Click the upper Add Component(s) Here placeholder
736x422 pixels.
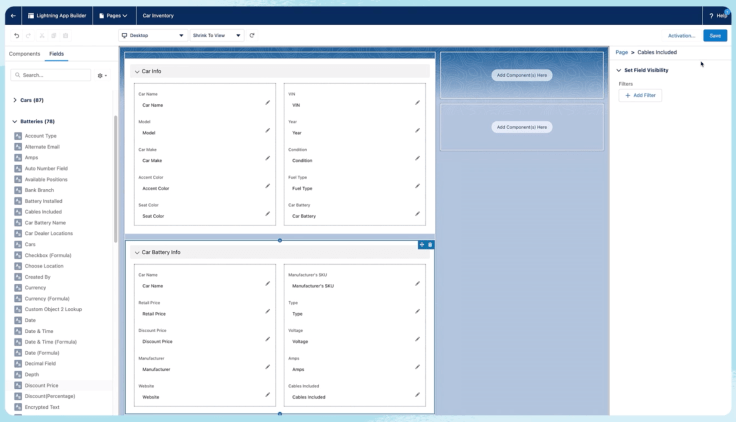click(521, 75)
